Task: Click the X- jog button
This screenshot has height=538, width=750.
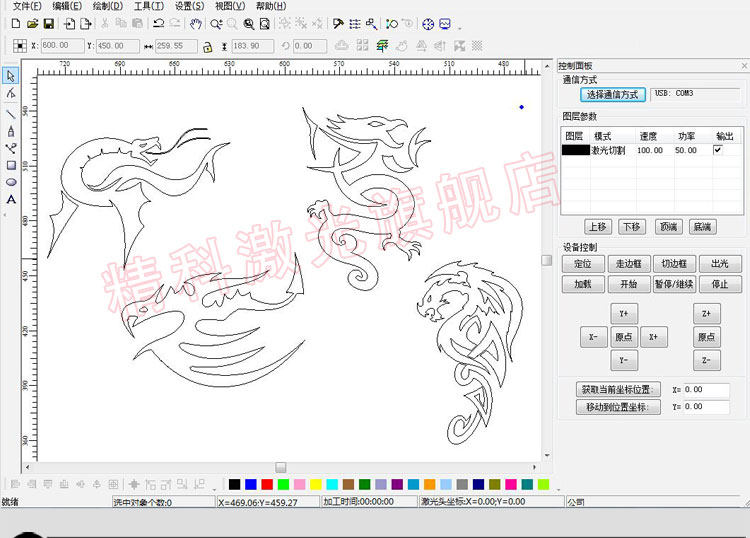Action: tap(593, 337)
